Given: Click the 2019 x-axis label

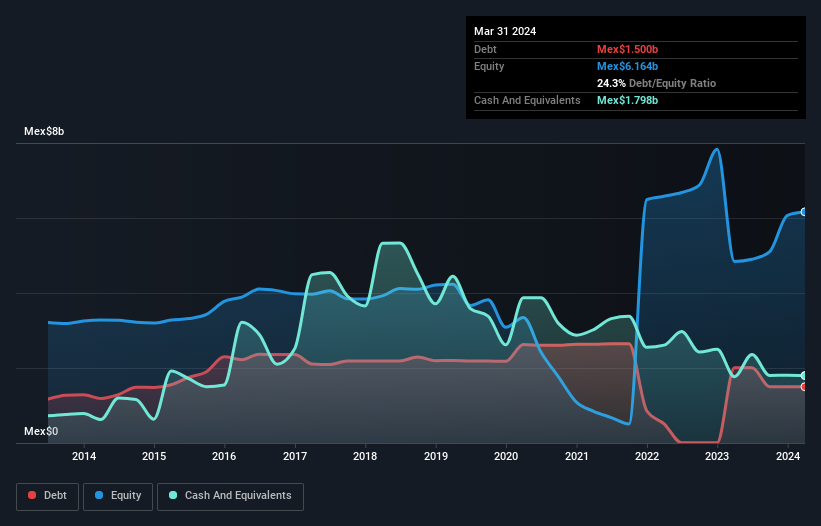Looking at the screenshot, I should pos(436,456).
